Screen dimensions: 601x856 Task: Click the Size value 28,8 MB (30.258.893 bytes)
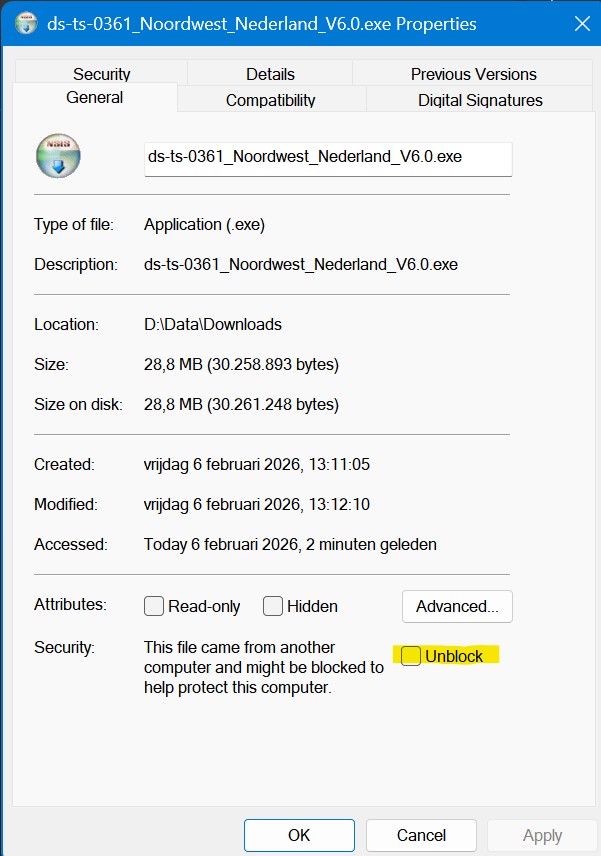coord(241,364)
